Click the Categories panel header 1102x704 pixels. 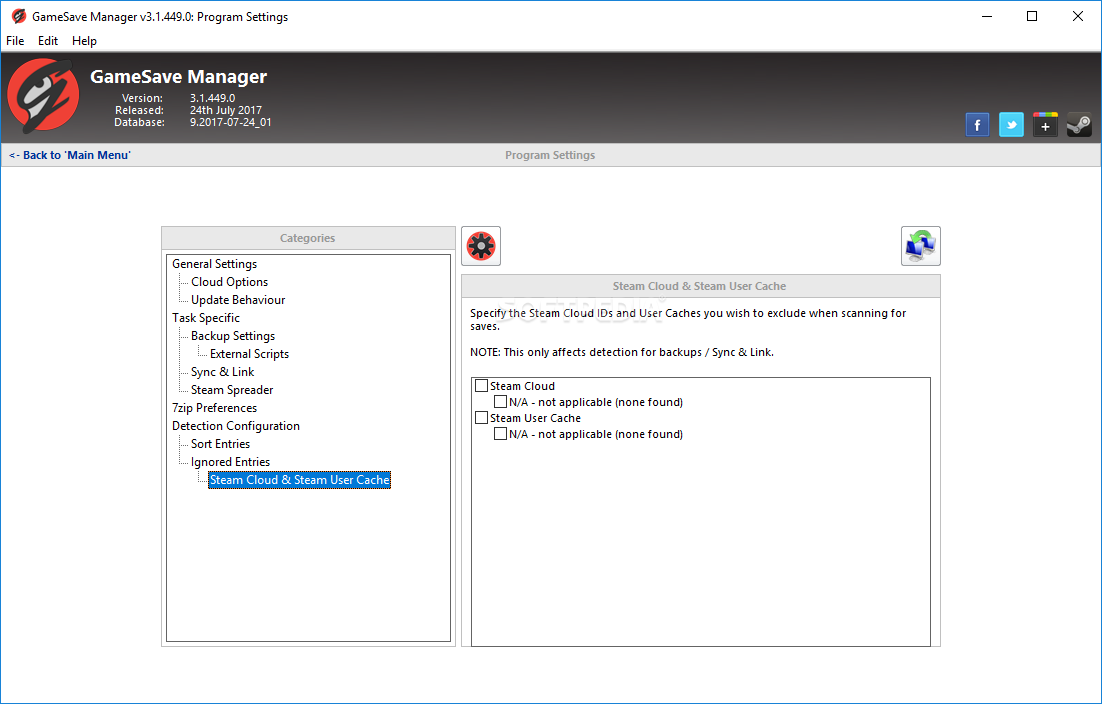point(308,238)
